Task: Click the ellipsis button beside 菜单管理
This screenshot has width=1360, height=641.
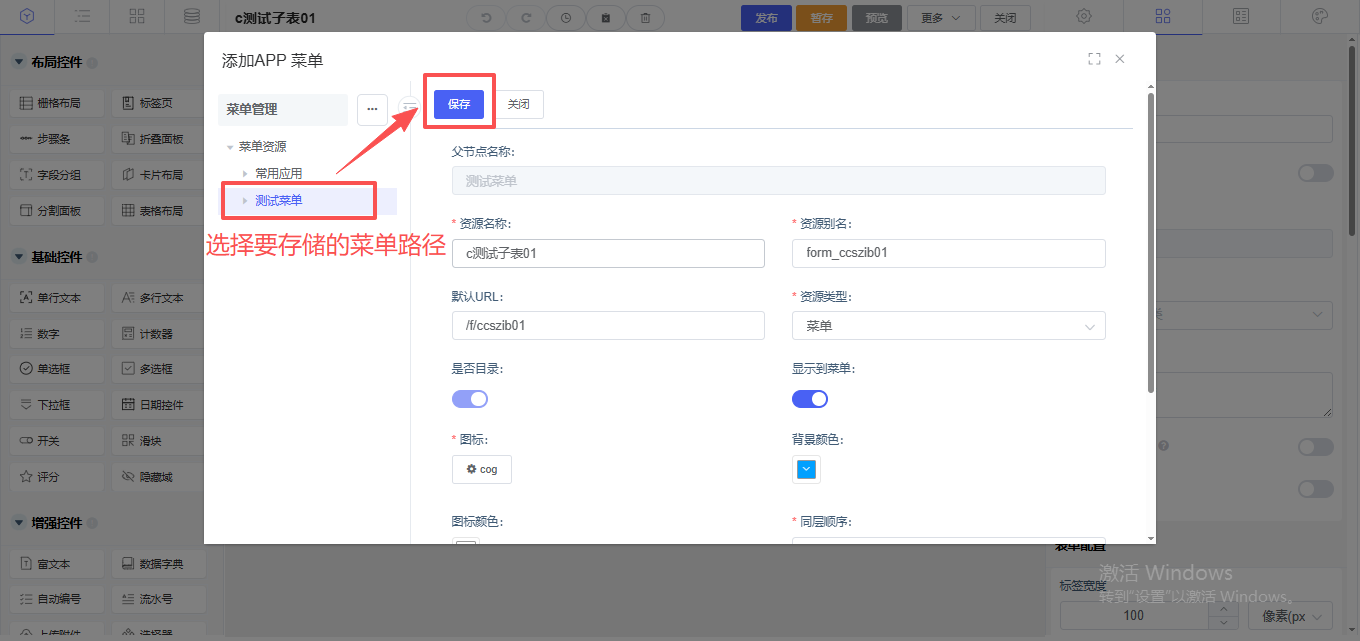Action: coord(372,109)
